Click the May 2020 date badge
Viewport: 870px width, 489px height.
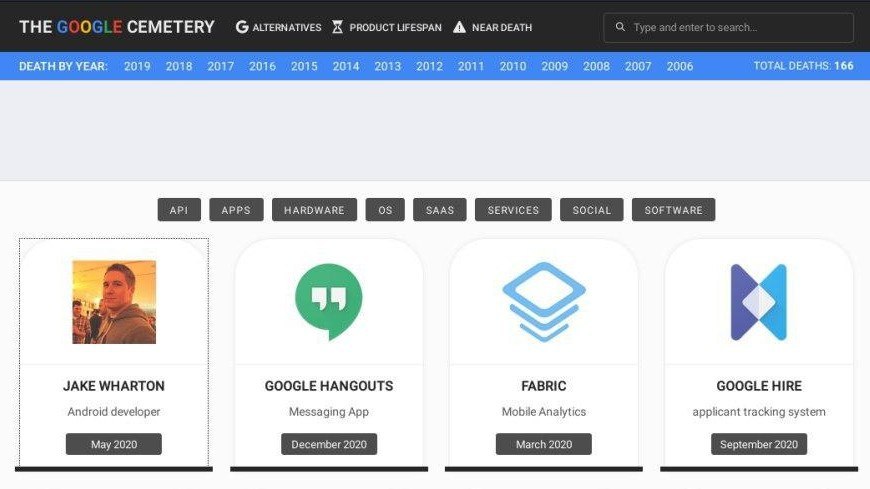pyautogui.click(x=114, y=444)
